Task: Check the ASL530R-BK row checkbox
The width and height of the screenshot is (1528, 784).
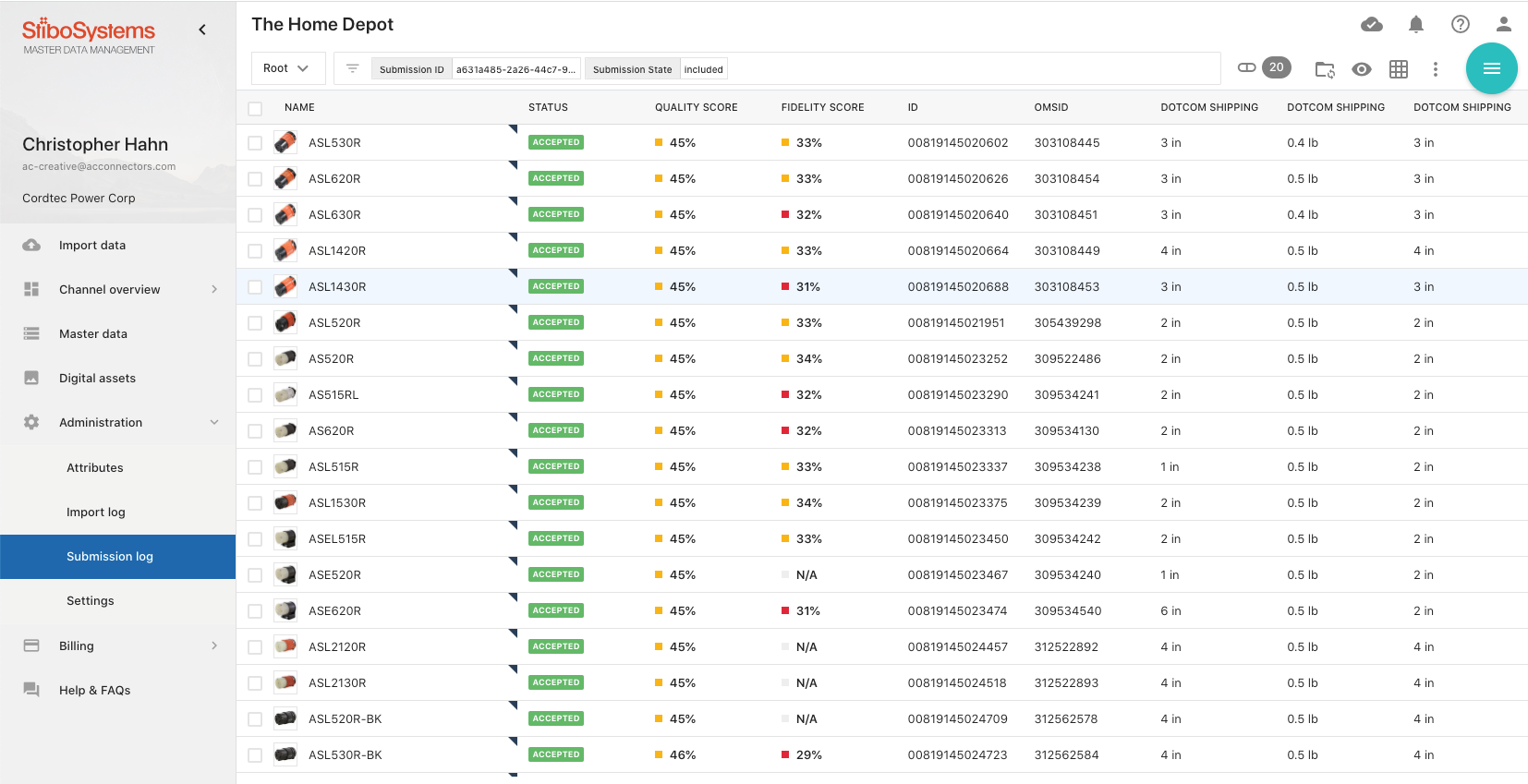Action: (255, 755)
